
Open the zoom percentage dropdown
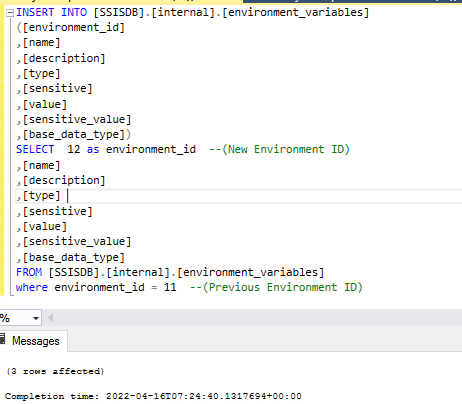pyautogui.click(x=36, y=318)
